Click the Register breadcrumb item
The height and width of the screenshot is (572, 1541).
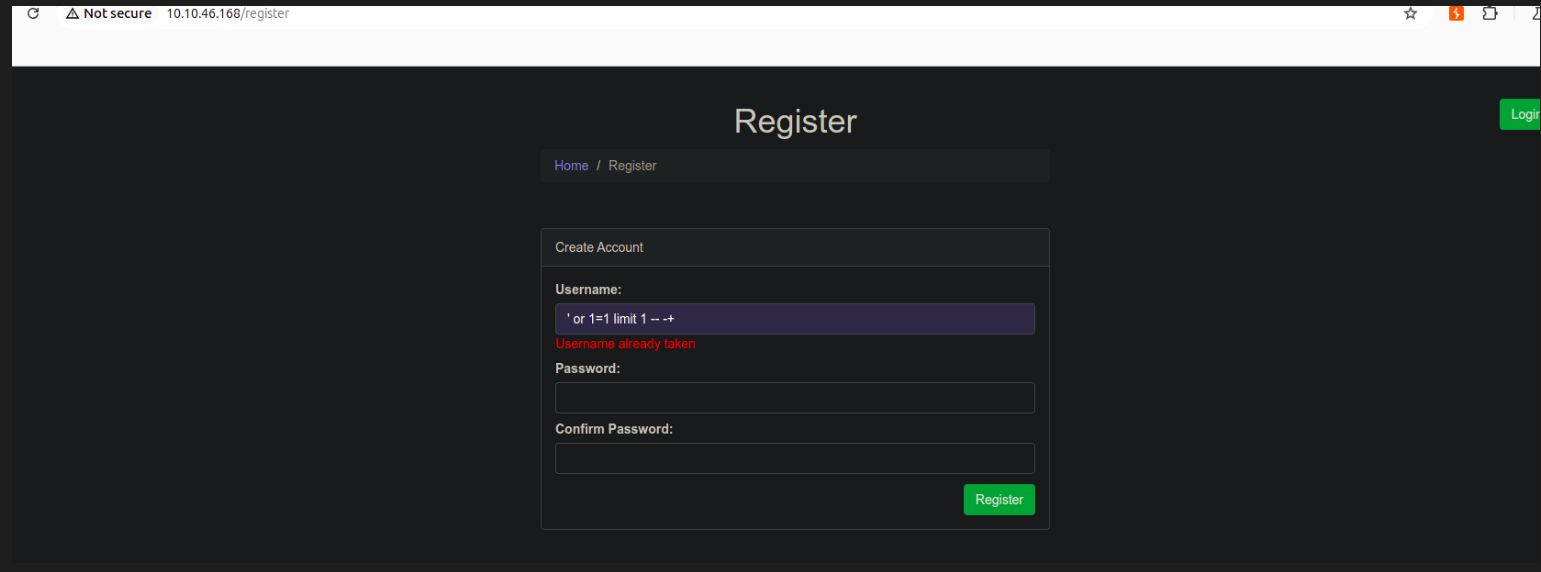tap(632, 166)
